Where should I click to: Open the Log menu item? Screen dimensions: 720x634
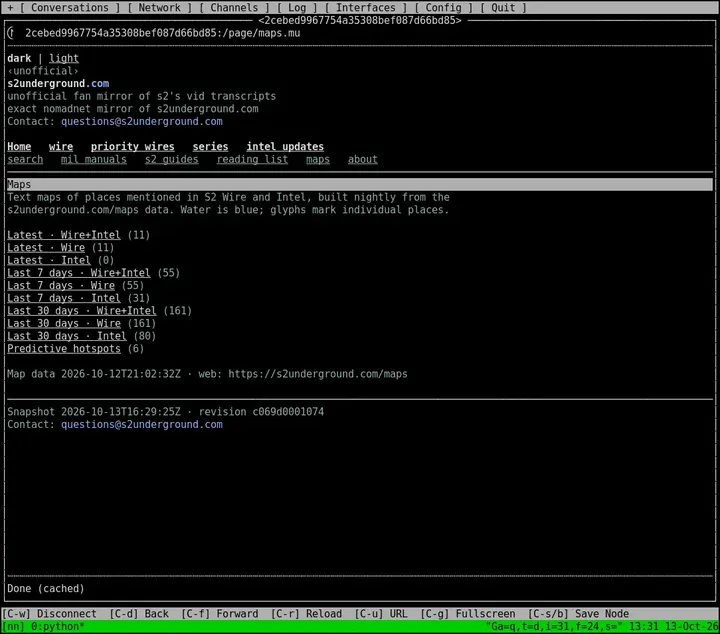(x=297, y=8)
